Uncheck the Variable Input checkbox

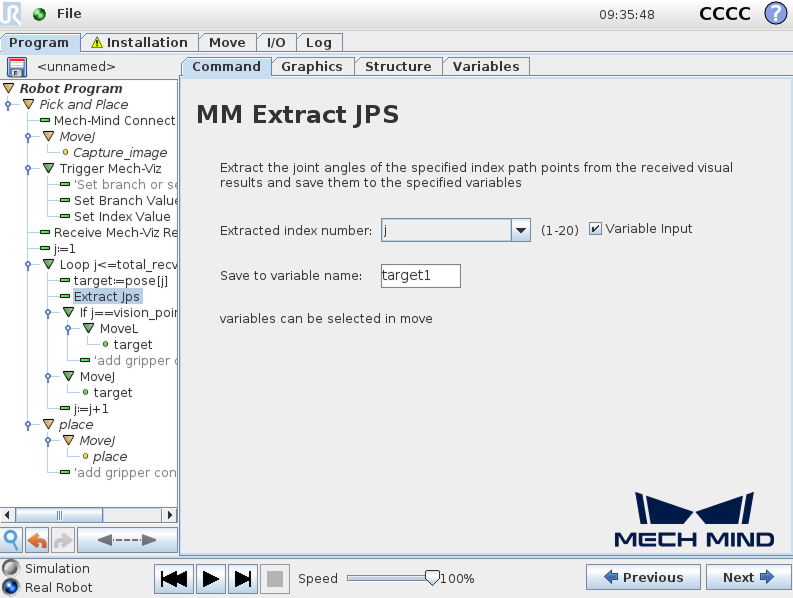tap(595, 229)
